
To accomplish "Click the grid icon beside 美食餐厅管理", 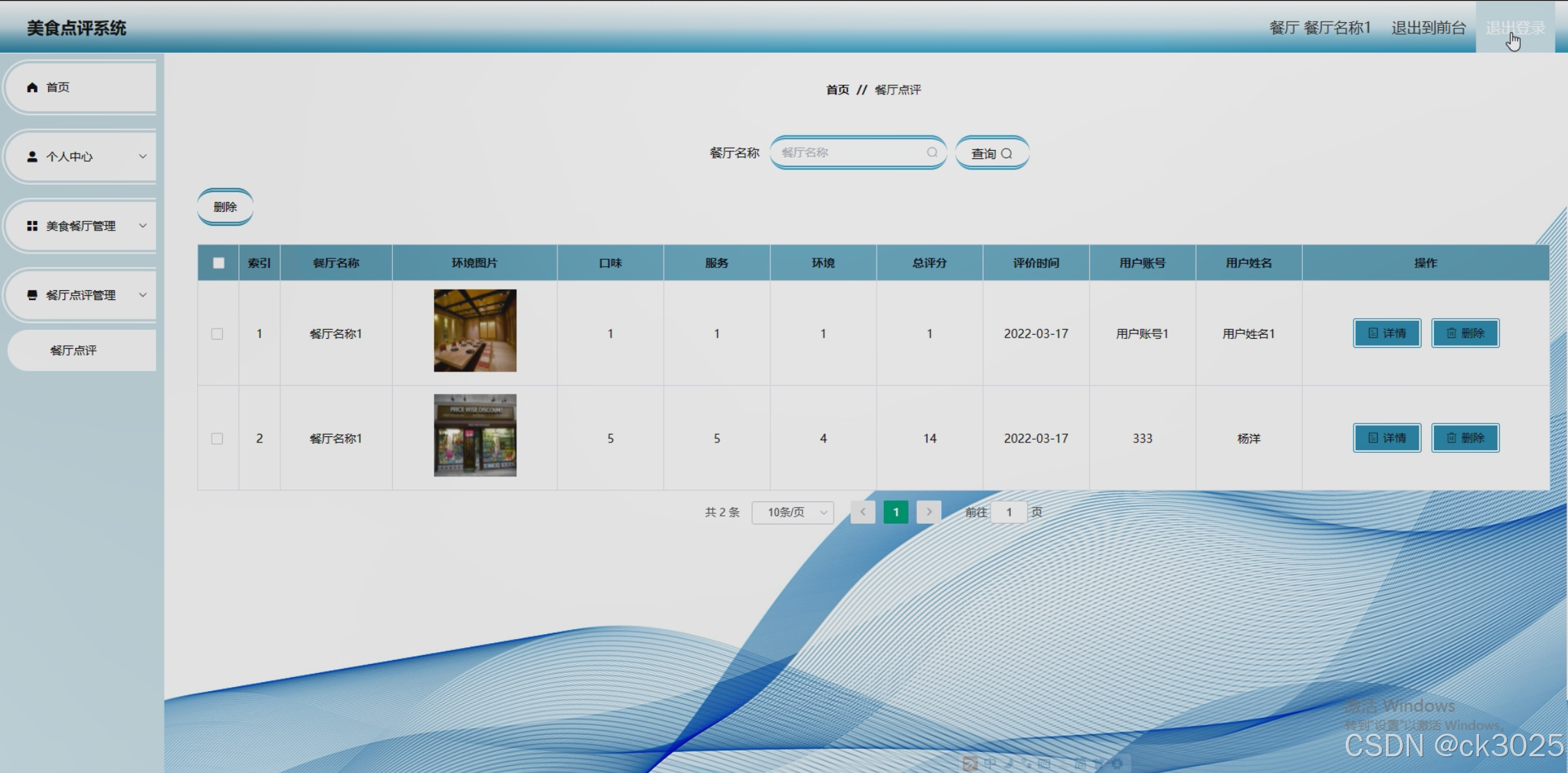I will [x=32, y=226].
